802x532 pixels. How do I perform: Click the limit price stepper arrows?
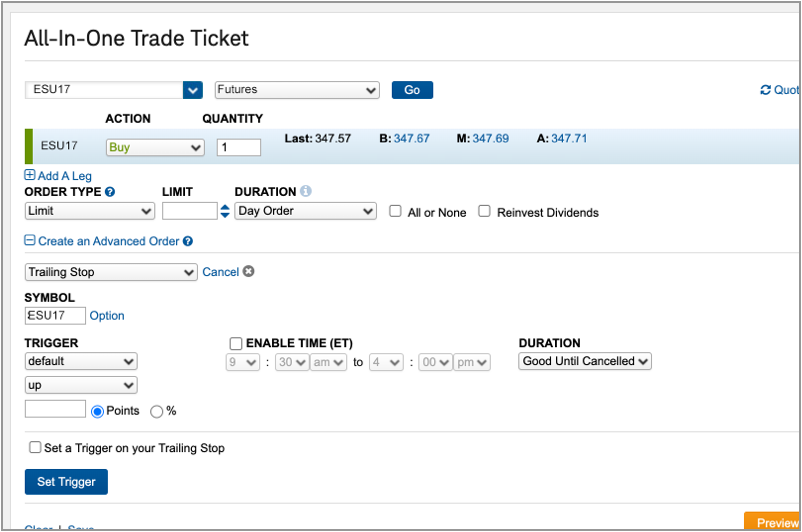click(225, 211)
